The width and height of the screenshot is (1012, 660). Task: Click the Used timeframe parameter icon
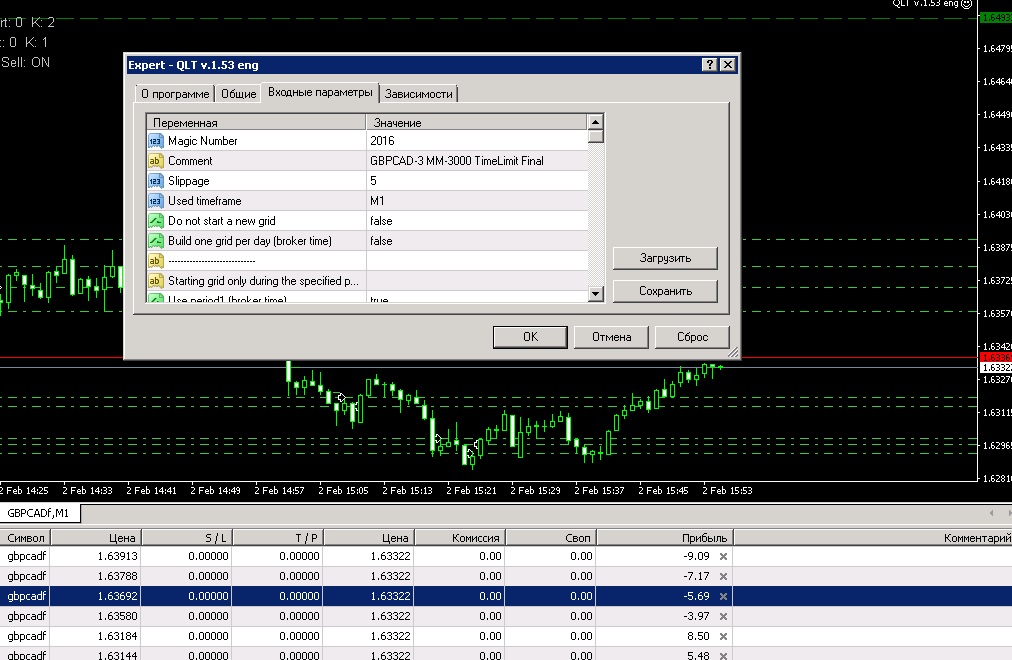click(x=156, y=201)
